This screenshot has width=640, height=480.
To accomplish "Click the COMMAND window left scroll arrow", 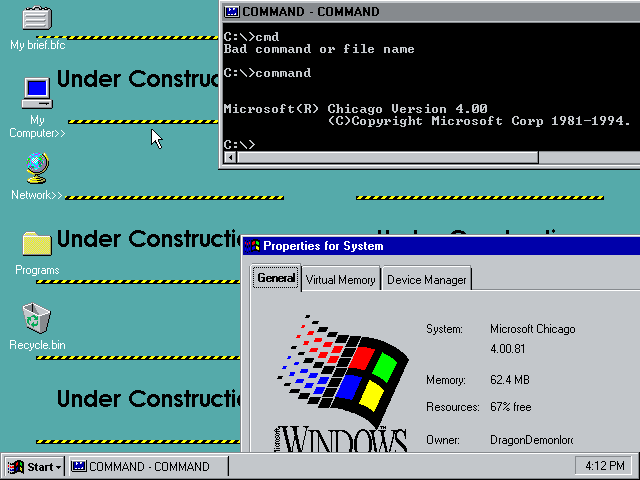I will [230, 157].
